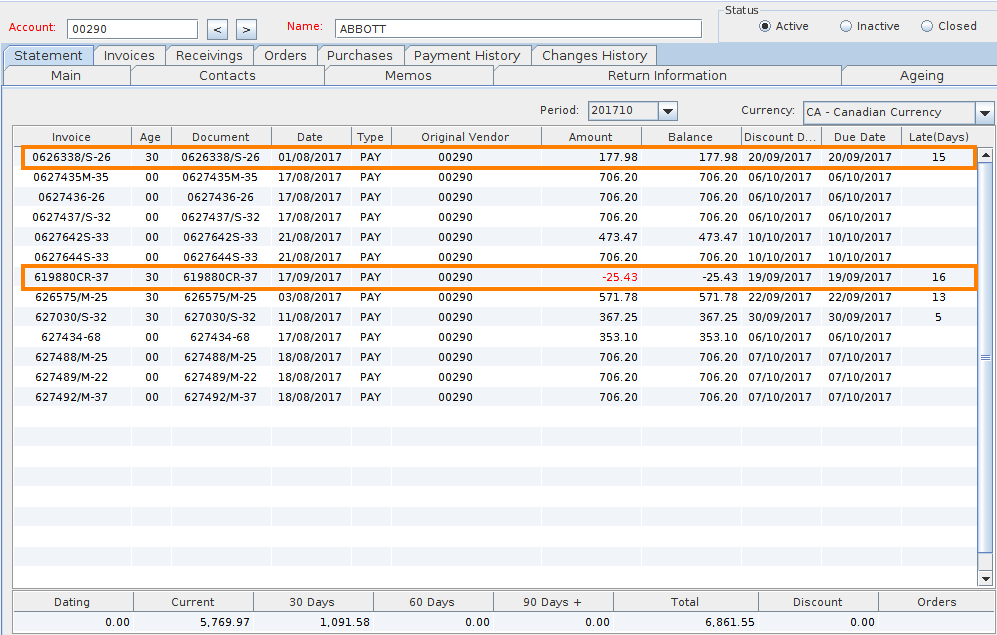Click the Account number input field
Screen dimensions: 997x635
click(132, 29)
